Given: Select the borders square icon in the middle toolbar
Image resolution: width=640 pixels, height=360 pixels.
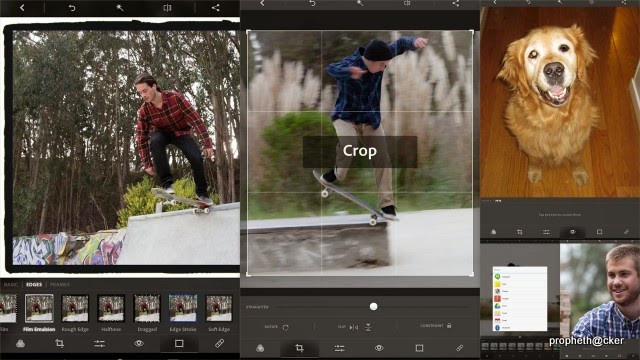Looking at the screenshot, I should (x=419, y=348).
